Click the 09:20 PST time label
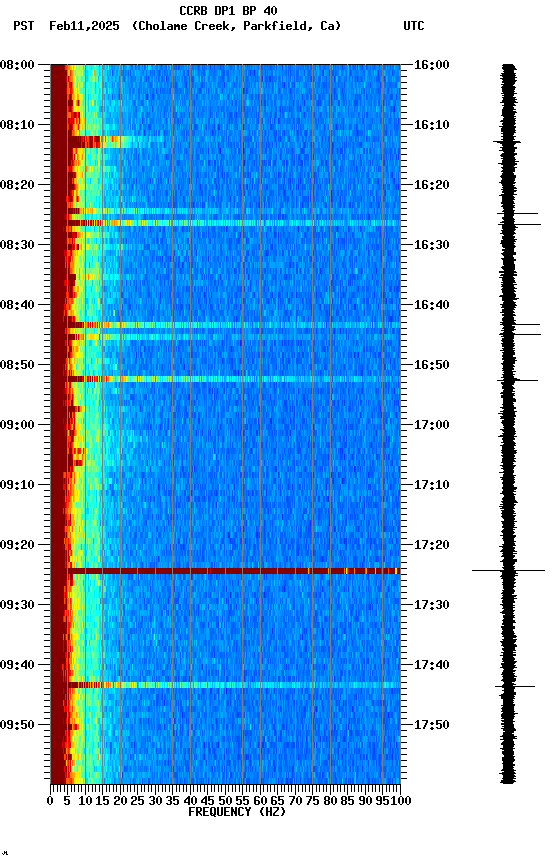This screenshot has height=864, width=552. pyautogui.click(x=17, y=546)
